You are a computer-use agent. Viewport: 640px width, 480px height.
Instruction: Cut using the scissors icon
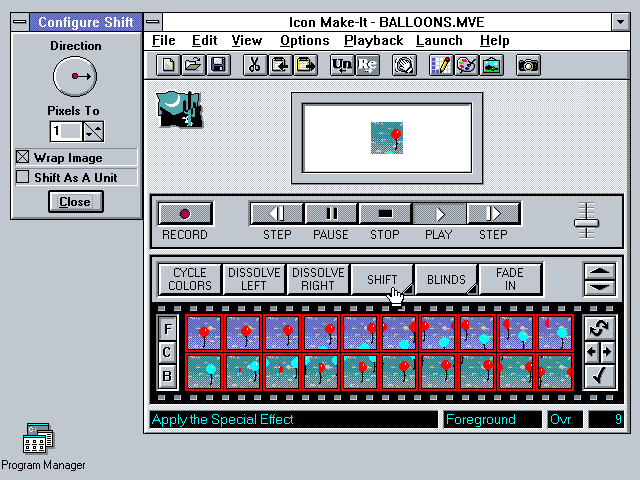tap(255, 65)
